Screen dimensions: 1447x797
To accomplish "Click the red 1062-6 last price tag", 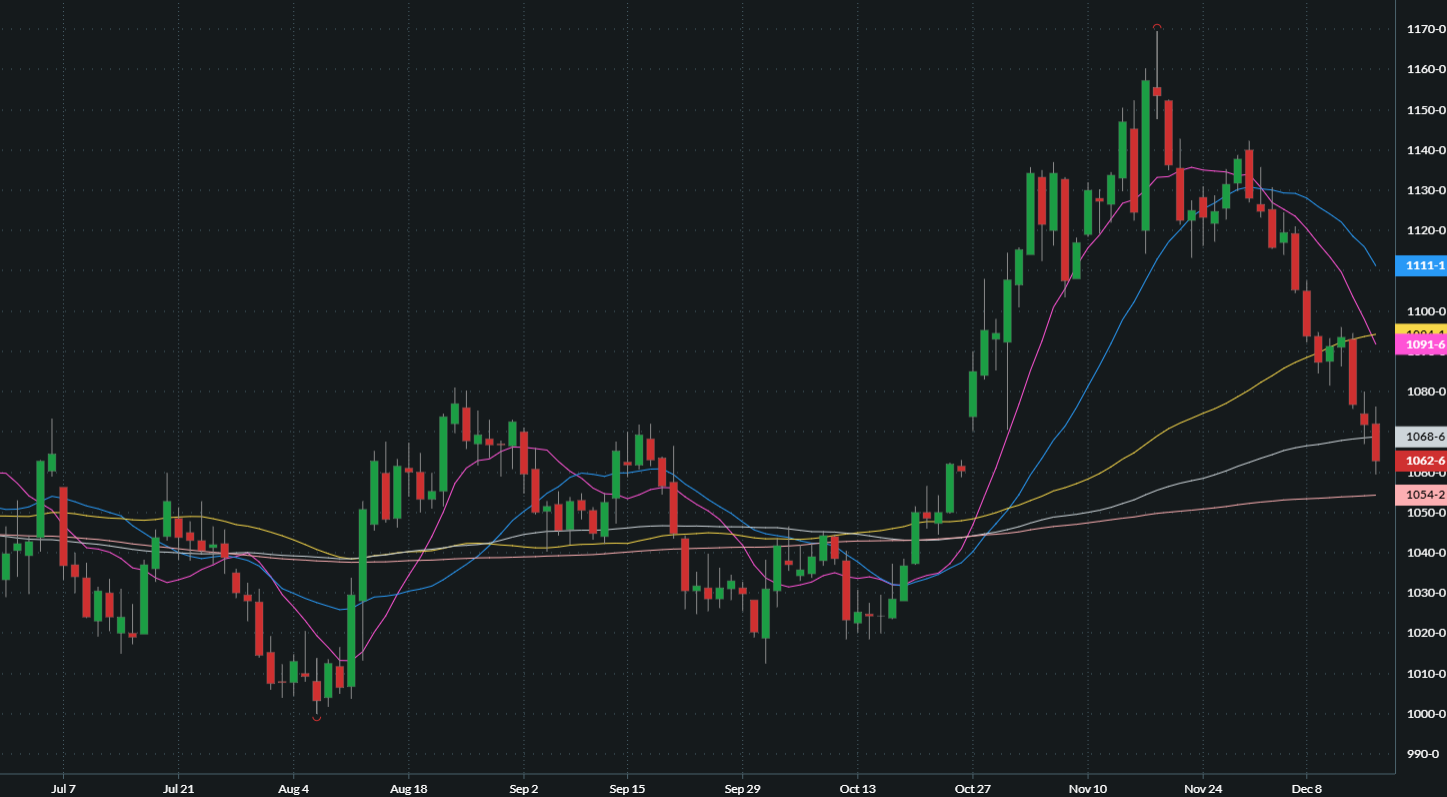I will 1425,461.
